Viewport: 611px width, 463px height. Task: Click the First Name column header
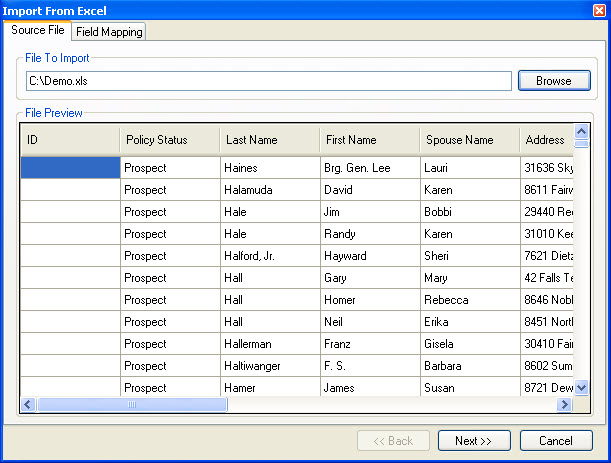click(370, 140)
